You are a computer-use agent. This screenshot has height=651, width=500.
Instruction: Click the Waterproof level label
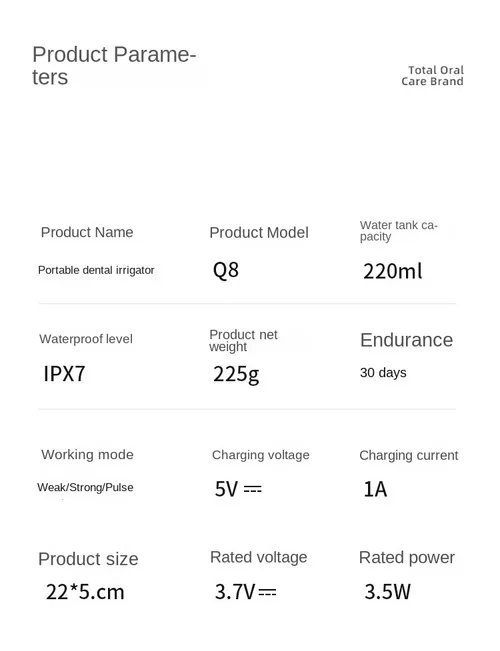click(86, 339)
